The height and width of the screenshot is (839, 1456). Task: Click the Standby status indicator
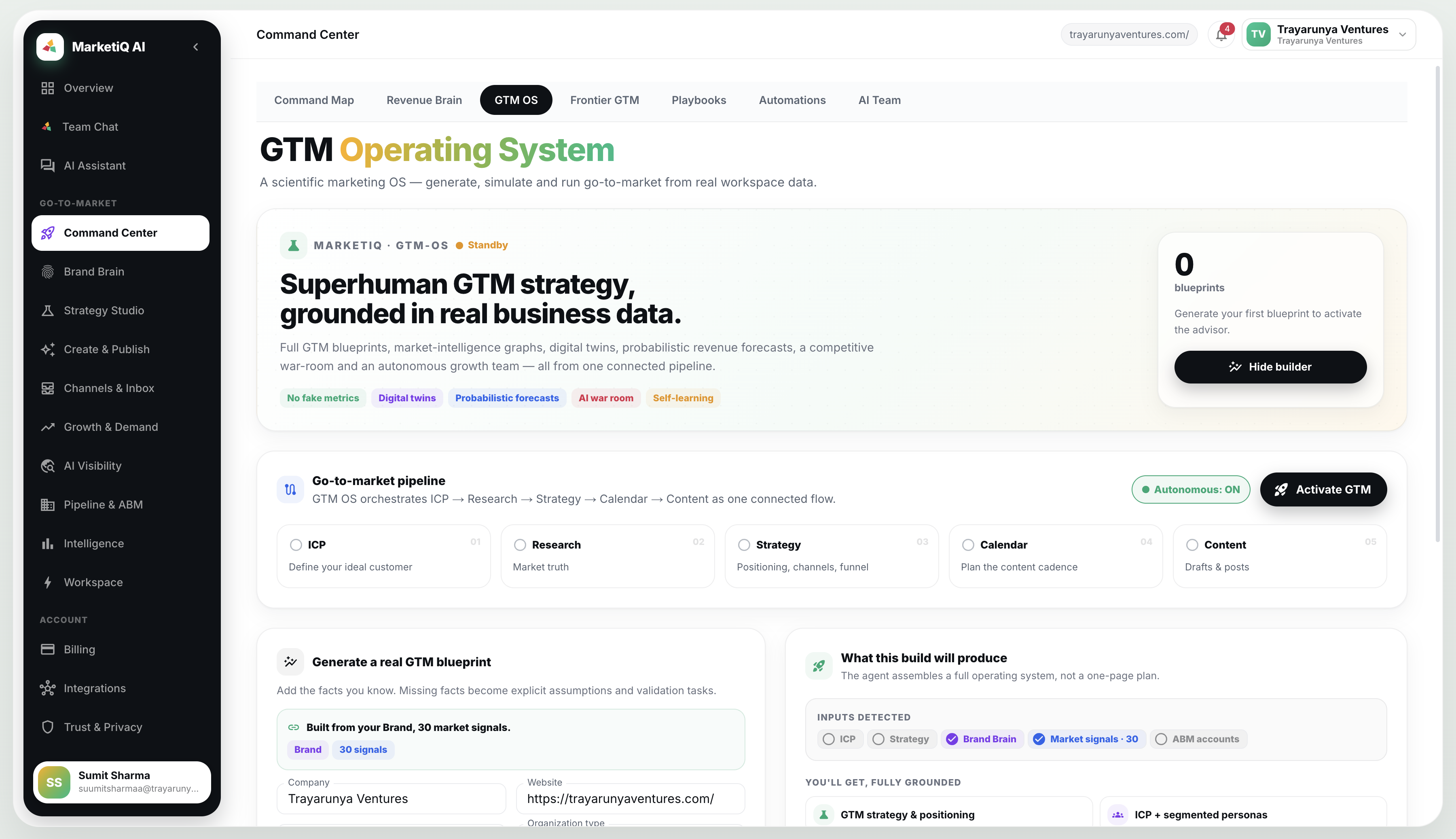[x=482, y=246]
